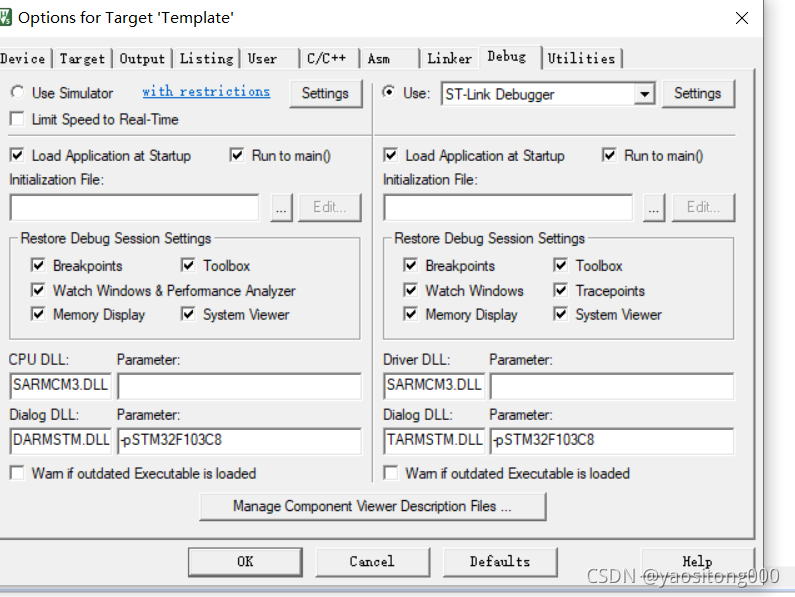Viewport: 795px width, 597px height.
Task: Uncheck debugger Breakpoints checkbox
Action: point(411,265)
